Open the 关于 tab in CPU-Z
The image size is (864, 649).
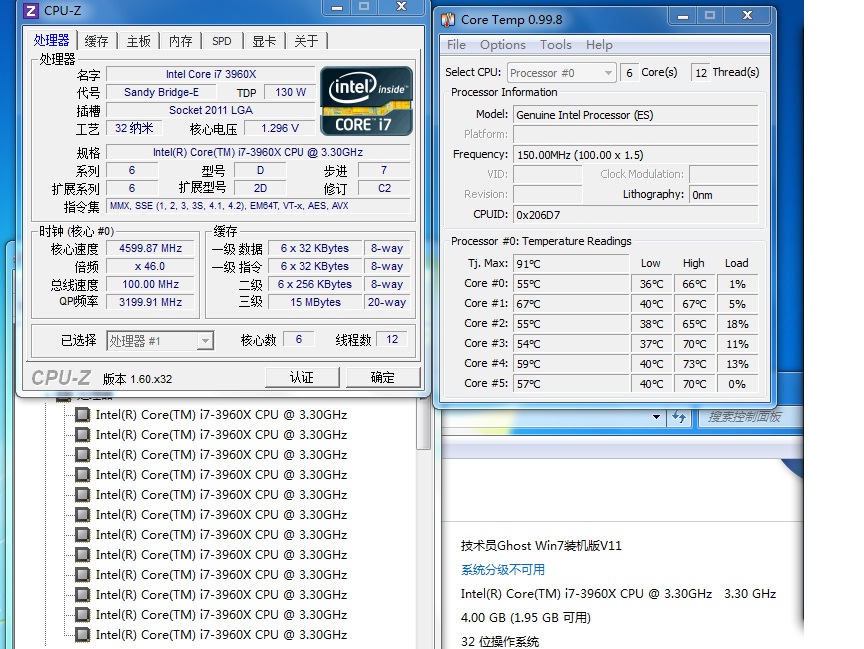[306, 41]
